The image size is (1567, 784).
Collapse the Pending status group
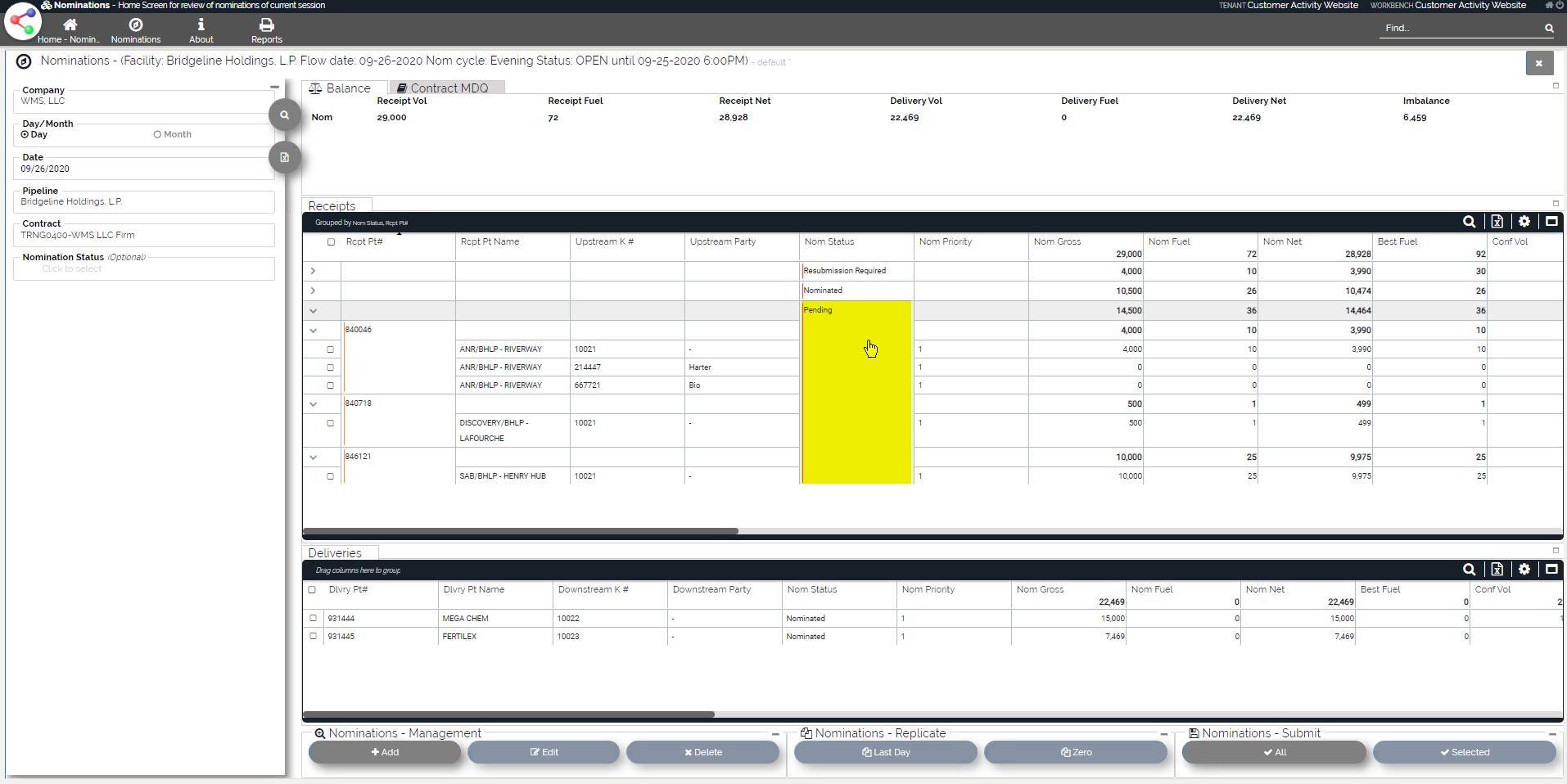(x=313, y=311)
